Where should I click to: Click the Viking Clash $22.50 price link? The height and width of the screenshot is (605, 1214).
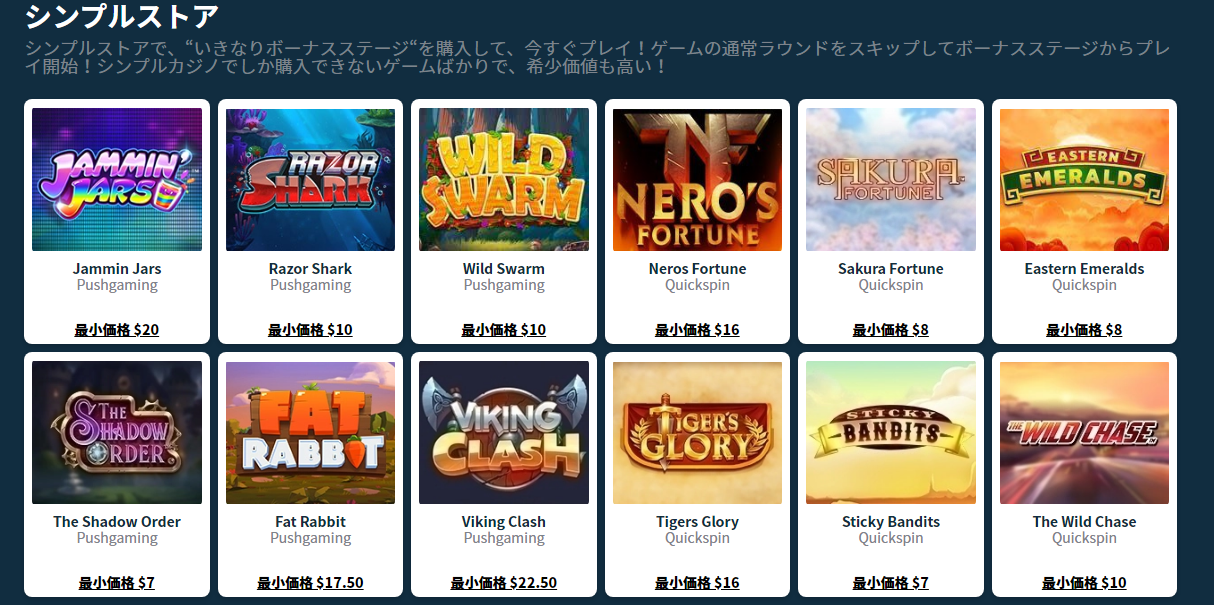coord(504,583)
